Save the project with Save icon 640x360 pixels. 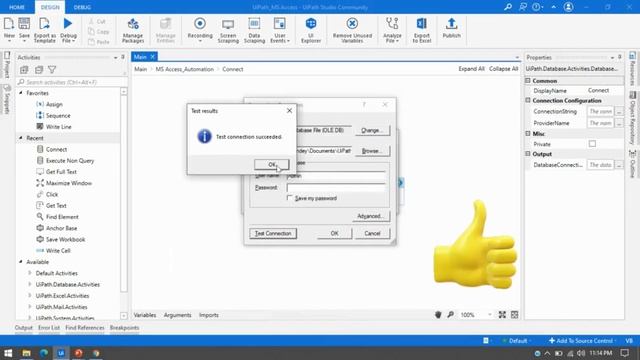(24, 29)
